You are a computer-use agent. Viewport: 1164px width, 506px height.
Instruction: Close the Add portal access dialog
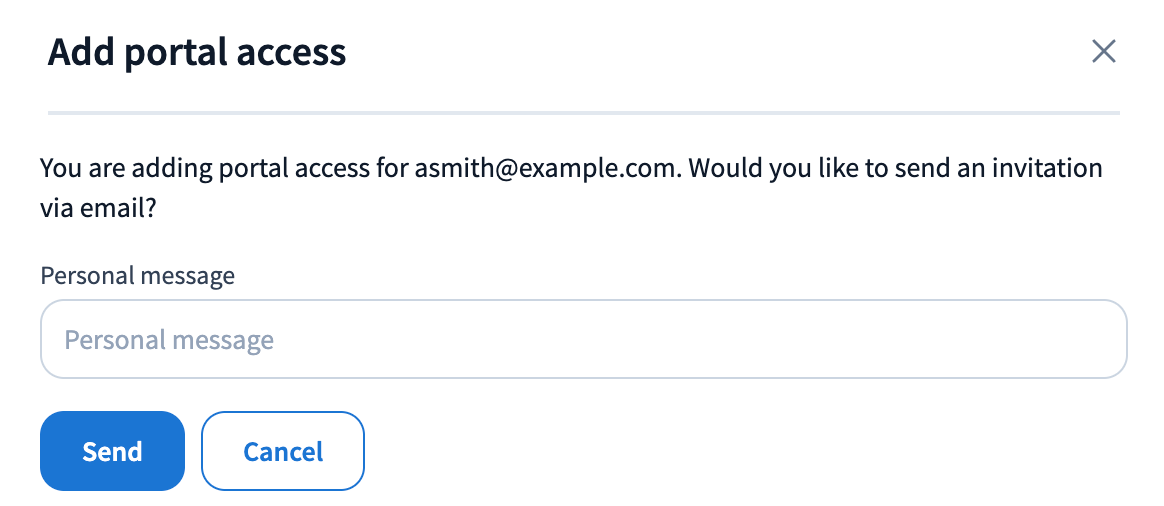click(1103, 51)
